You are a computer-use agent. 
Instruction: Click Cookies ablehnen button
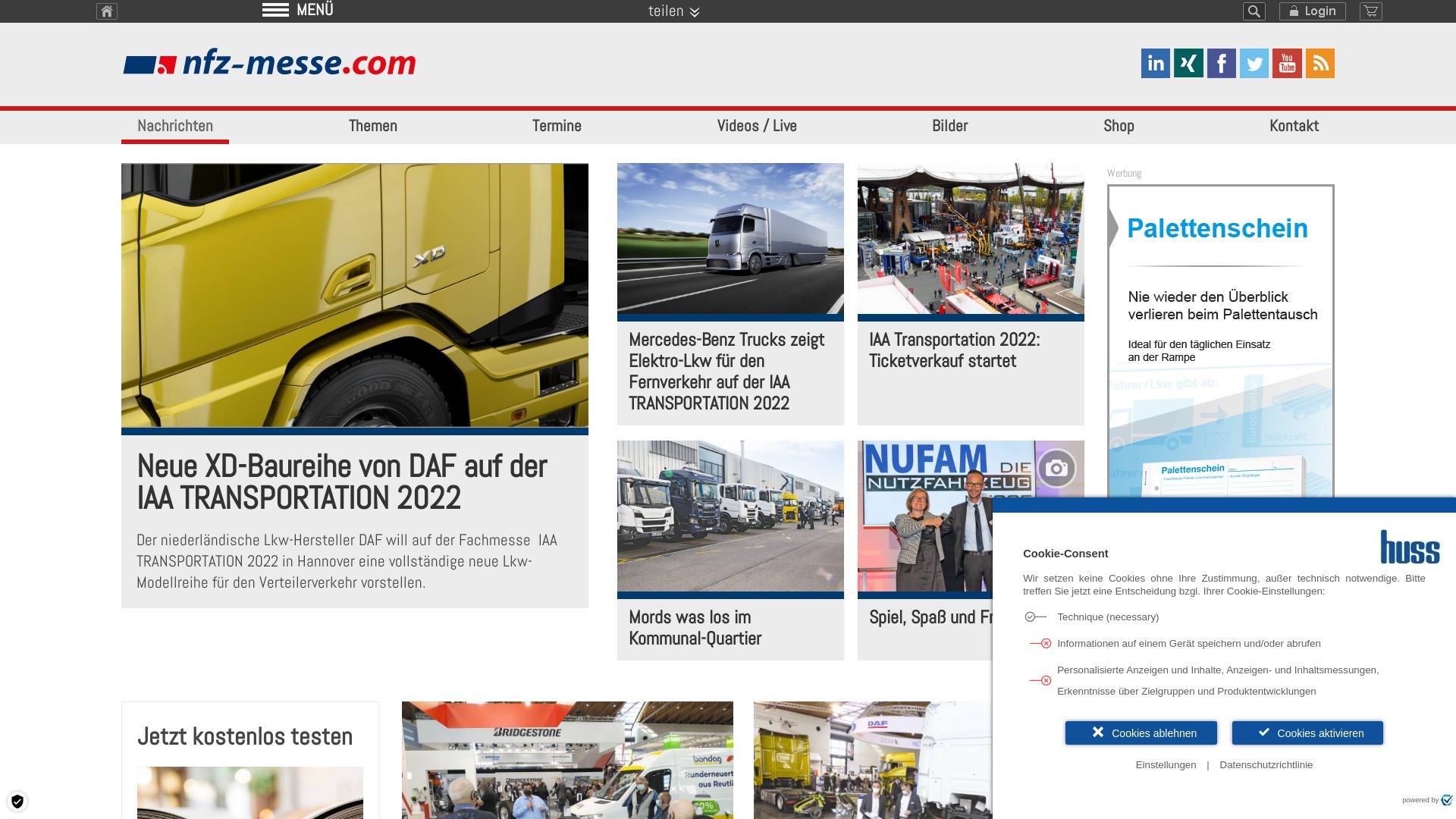pos(1141,733)
